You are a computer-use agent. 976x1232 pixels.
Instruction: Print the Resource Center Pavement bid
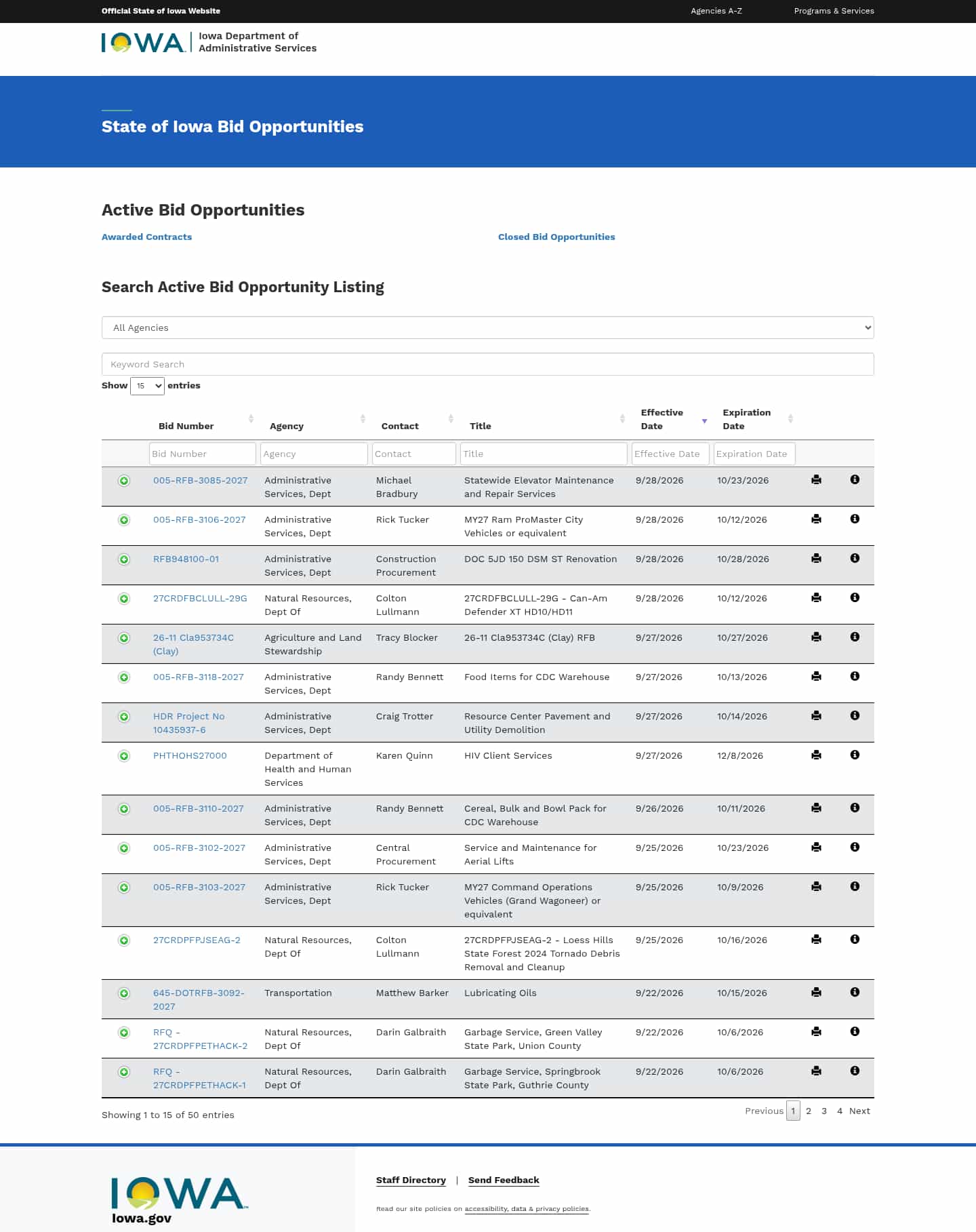coord(816,716)
